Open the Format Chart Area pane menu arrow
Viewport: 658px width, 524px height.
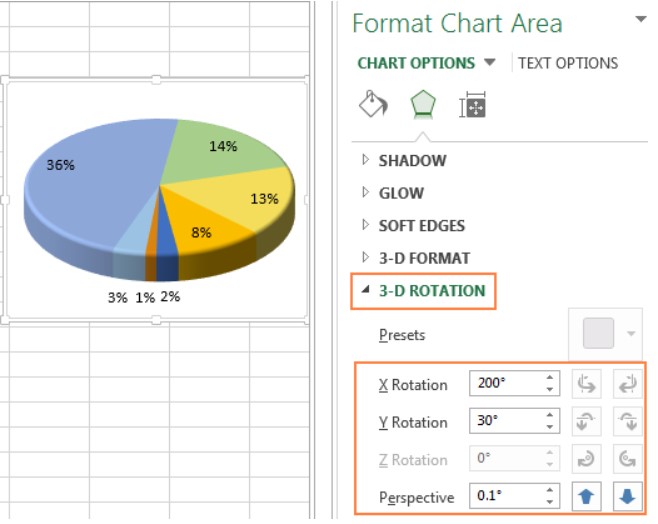click(x=640, y=19)
